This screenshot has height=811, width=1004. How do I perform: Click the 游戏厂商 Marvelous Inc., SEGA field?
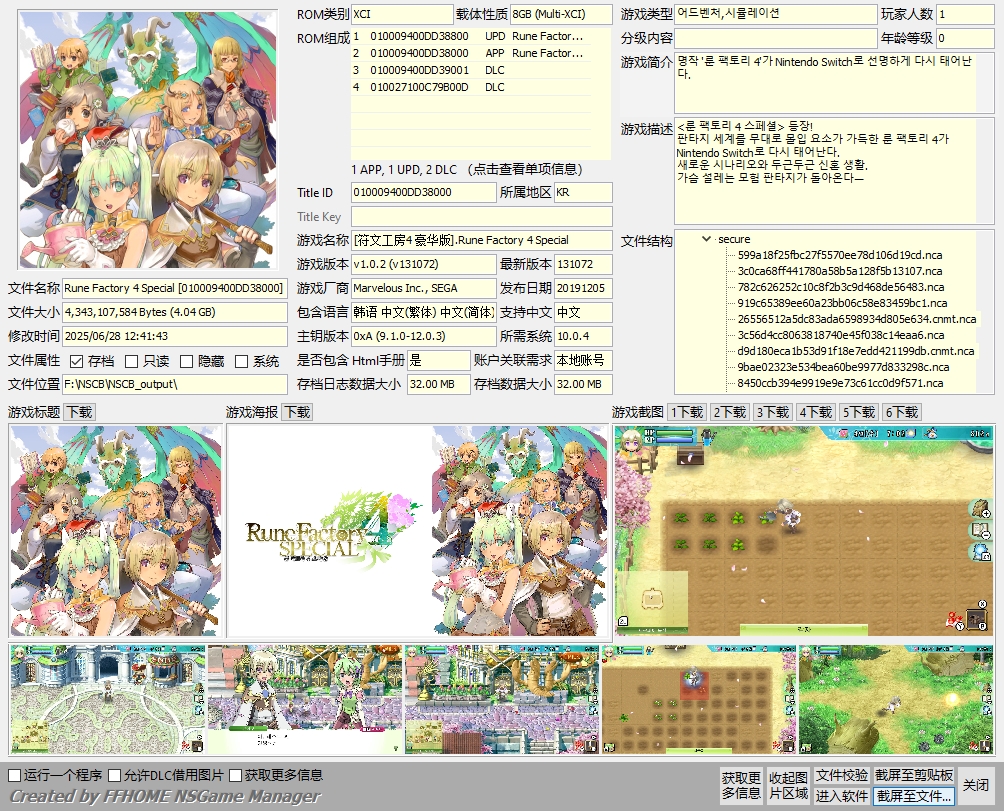pyautogui.click(x=423, y=288)
